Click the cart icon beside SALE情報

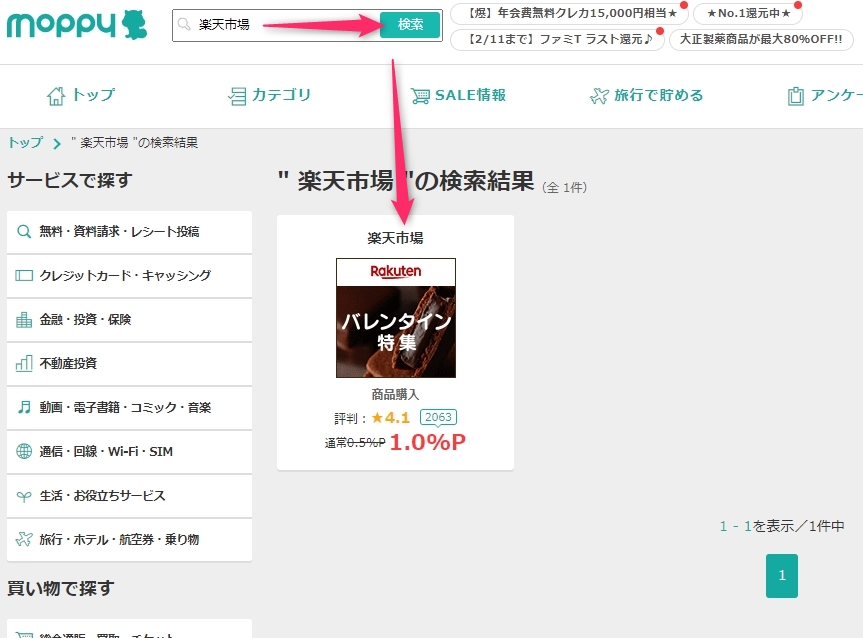420,96
